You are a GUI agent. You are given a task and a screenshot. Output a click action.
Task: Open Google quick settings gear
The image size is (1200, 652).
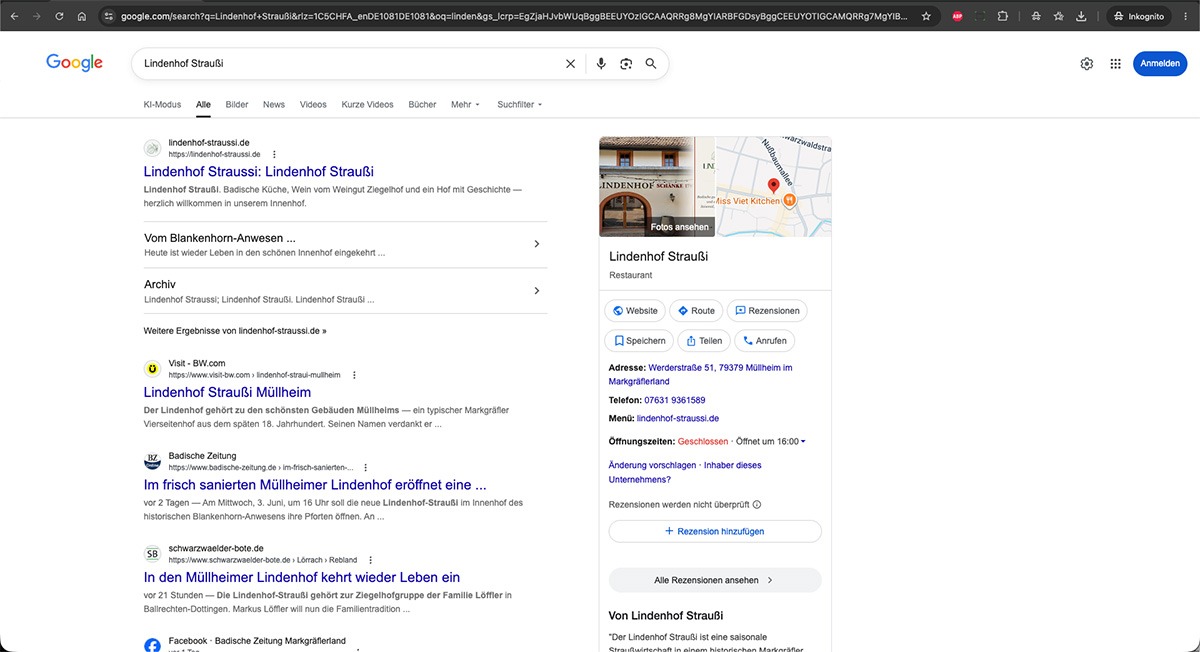pos(1087,64)
